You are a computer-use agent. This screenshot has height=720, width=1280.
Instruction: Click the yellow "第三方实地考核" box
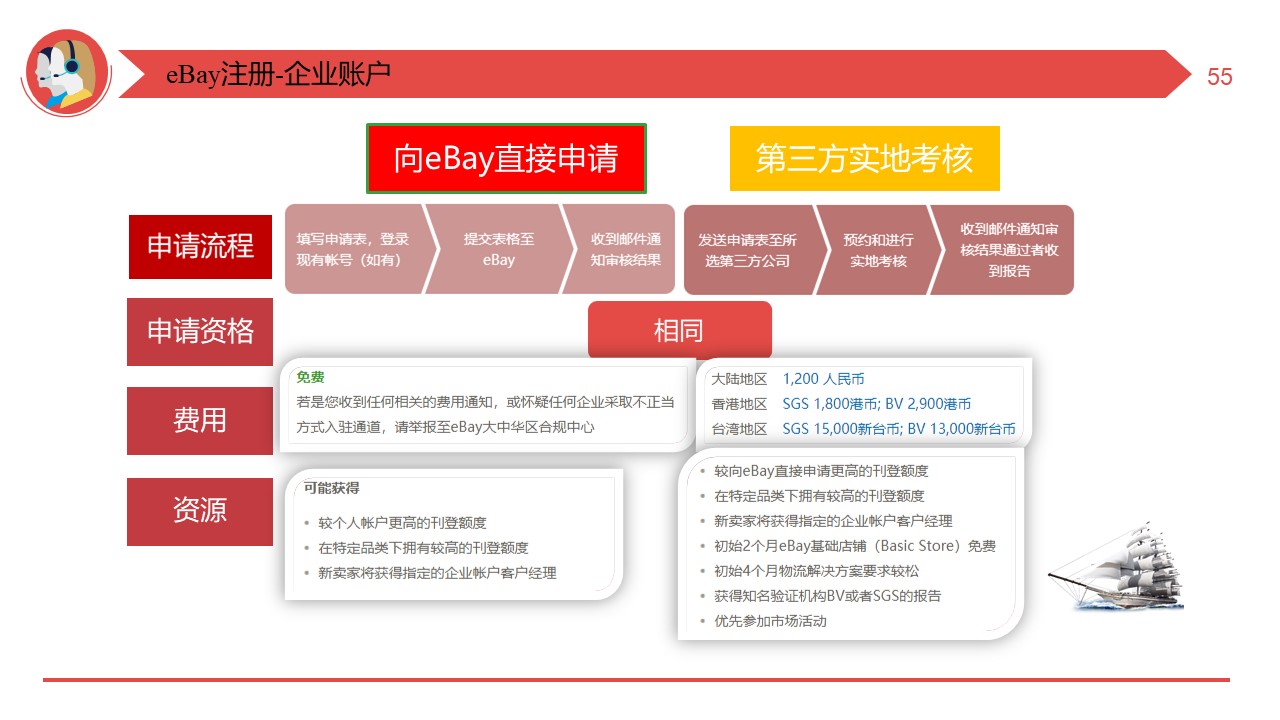point(865,158)
